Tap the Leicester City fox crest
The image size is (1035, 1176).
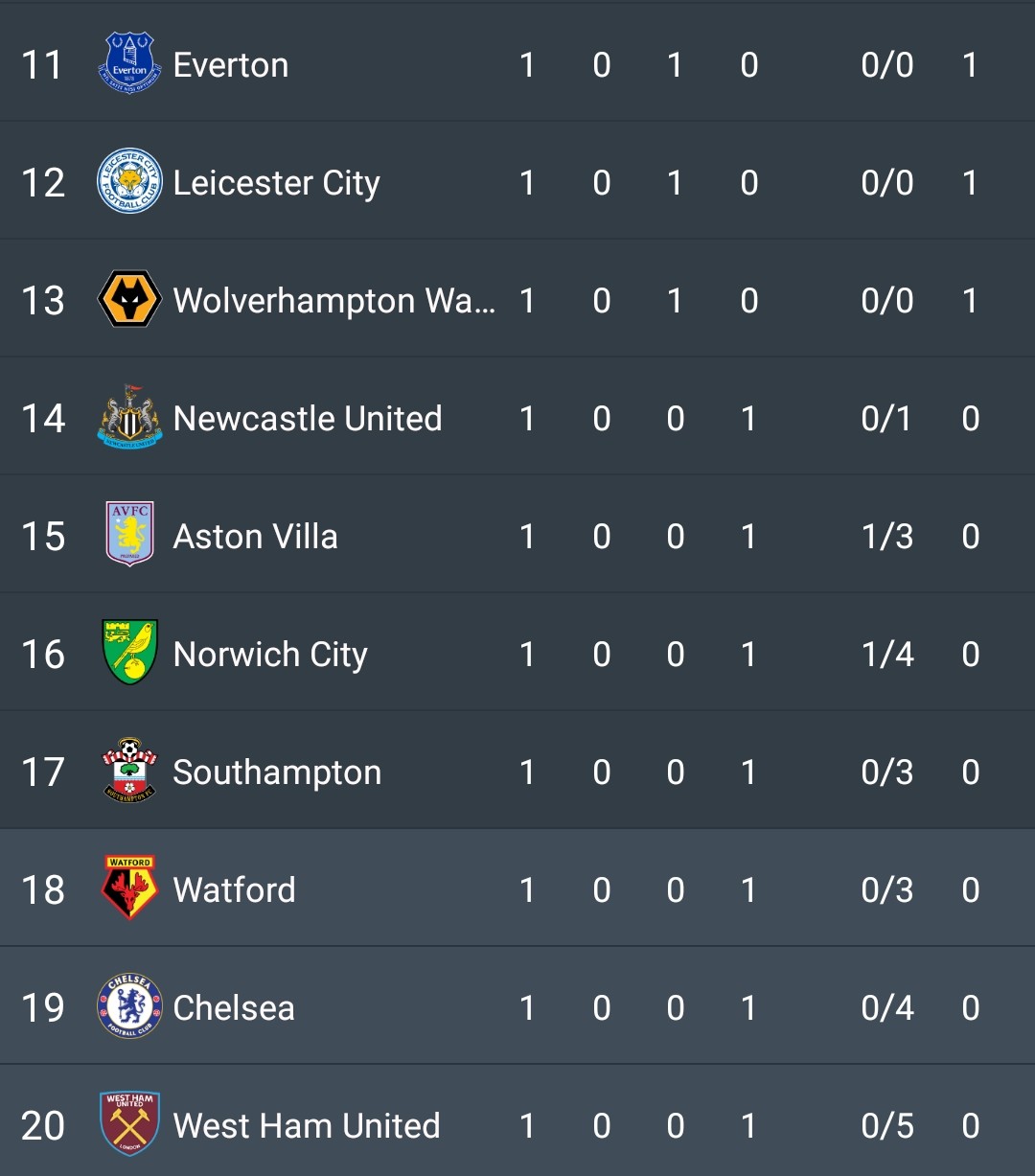129,181
